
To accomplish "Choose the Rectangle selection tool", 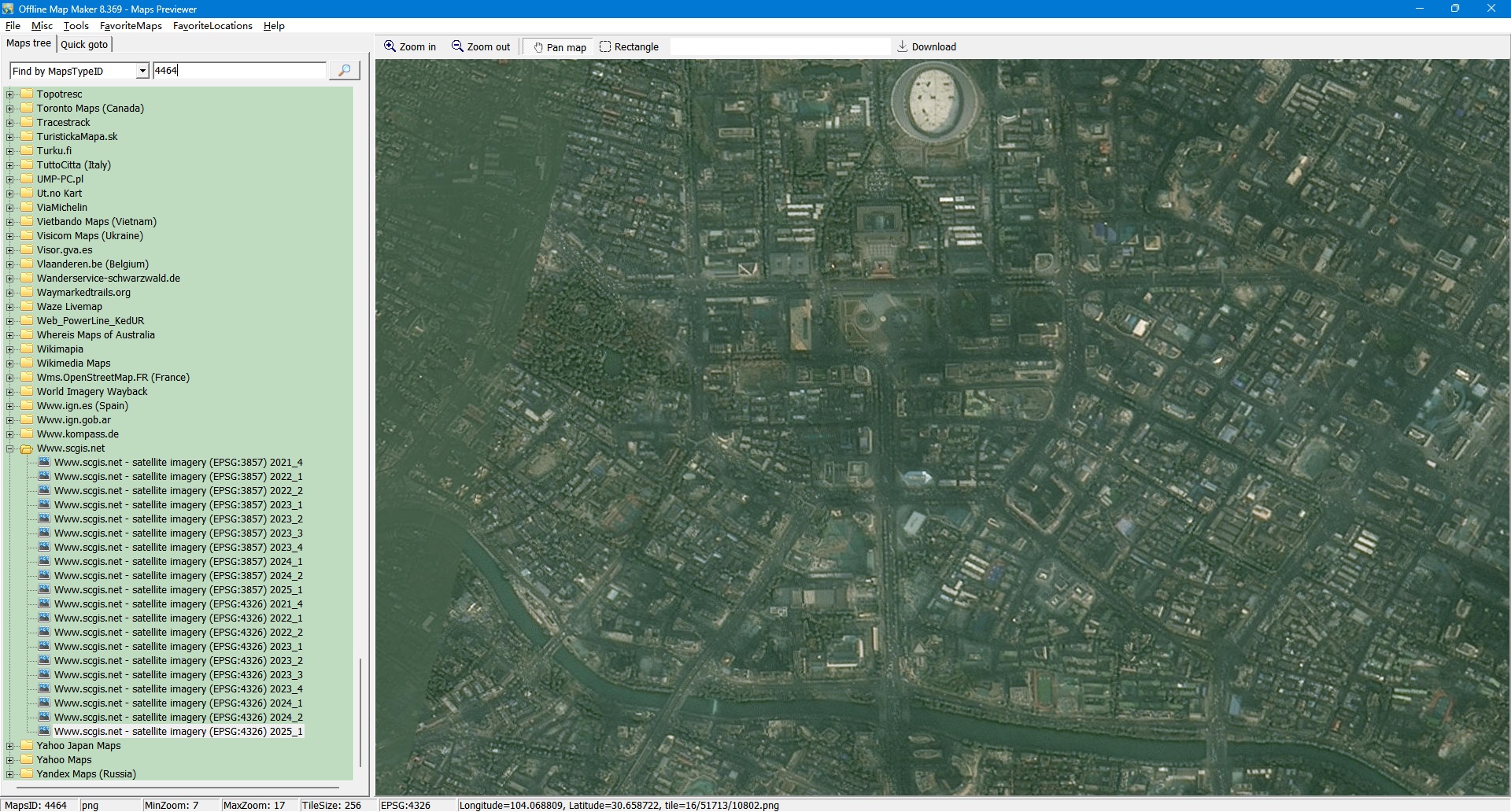I will click(629, 47).
